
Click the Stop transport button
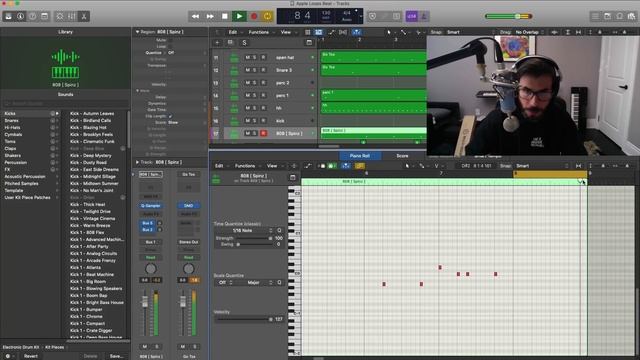[x=224, y=16]
